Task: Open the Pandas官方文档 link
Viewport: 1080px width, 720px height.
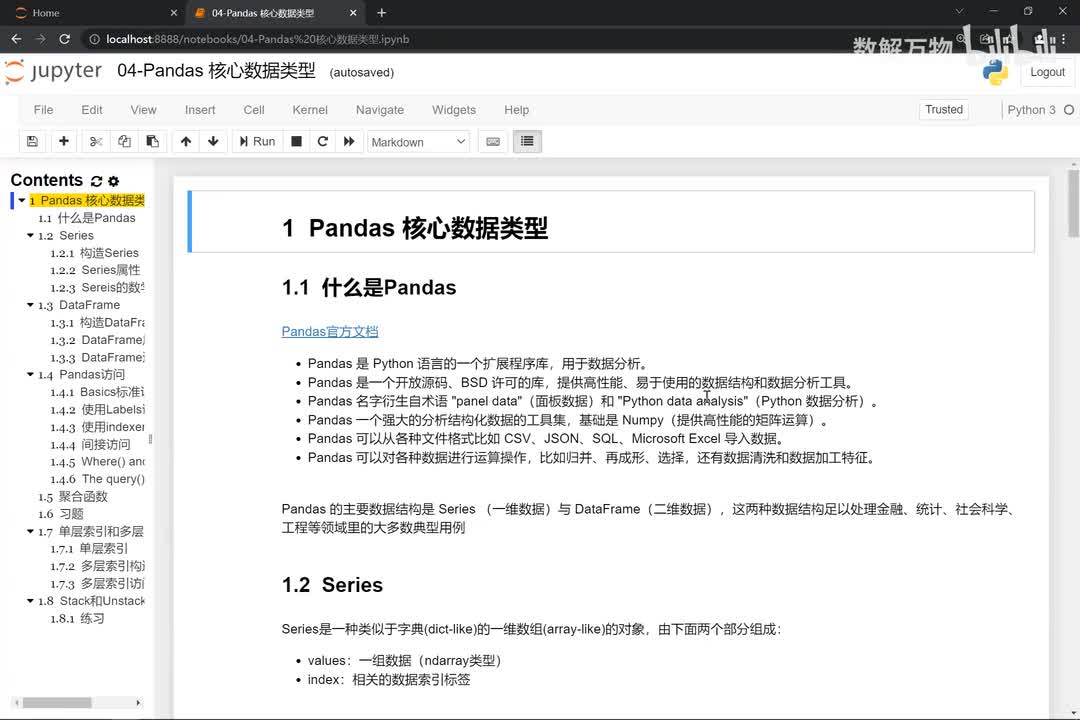Action: (330, 331)
